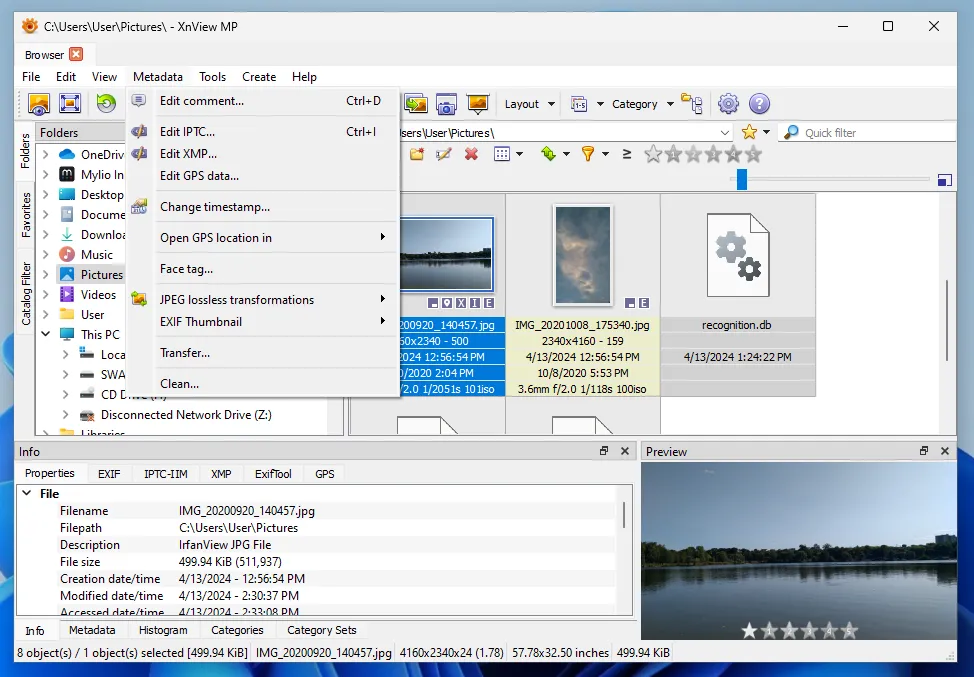
Task: Open the Favorites side tab
Action: coord(26,215)
